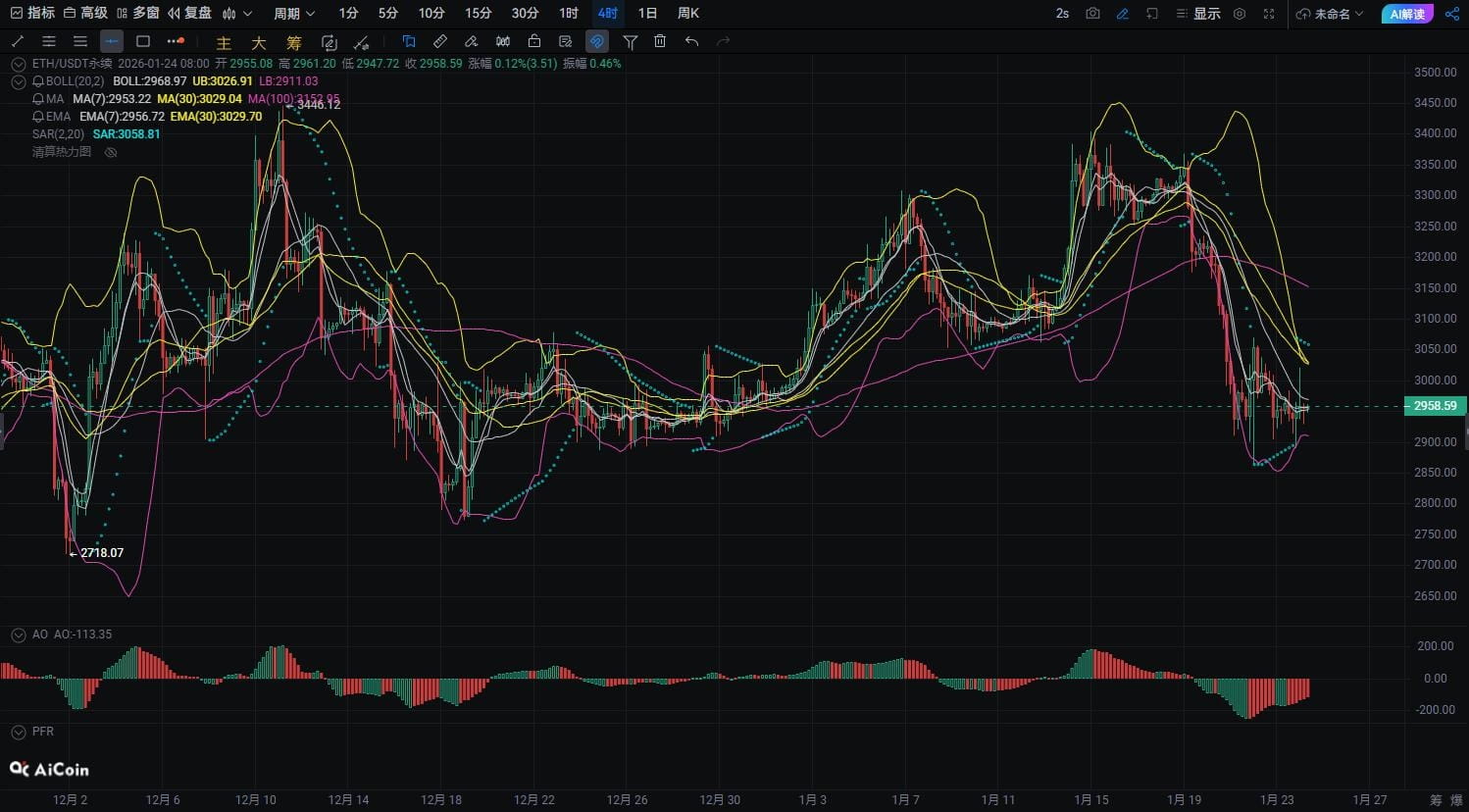Take a chart screenshot with camera icon
1469x812 pixels.
pos(1092,14)
